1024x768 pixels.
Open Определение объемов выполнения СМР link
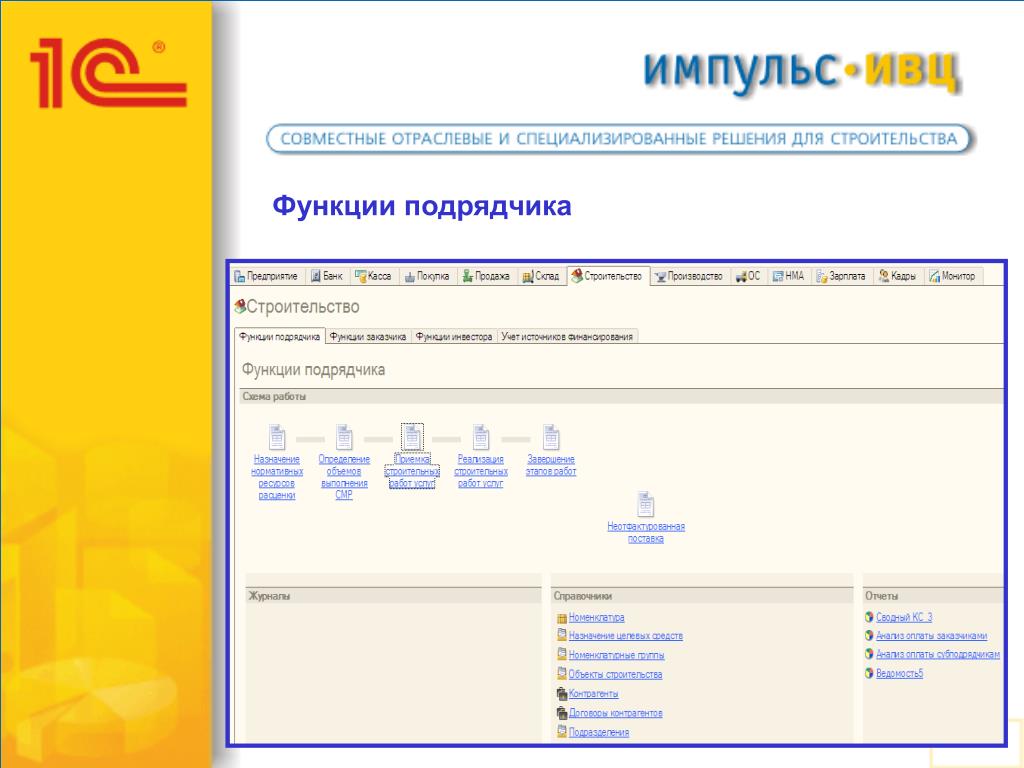coord(344,477)
